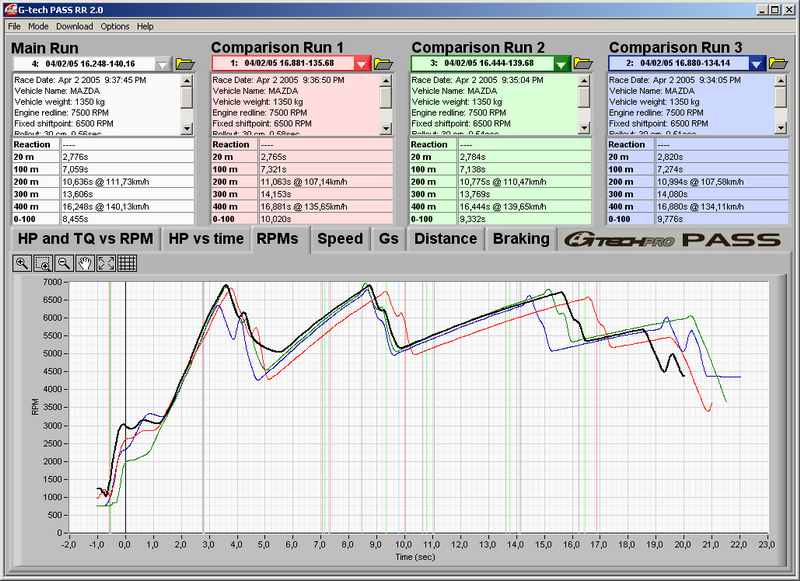The width and height of the screenshot is (800, 581).
Task: Open the Help menu
Action: (145, 27)
